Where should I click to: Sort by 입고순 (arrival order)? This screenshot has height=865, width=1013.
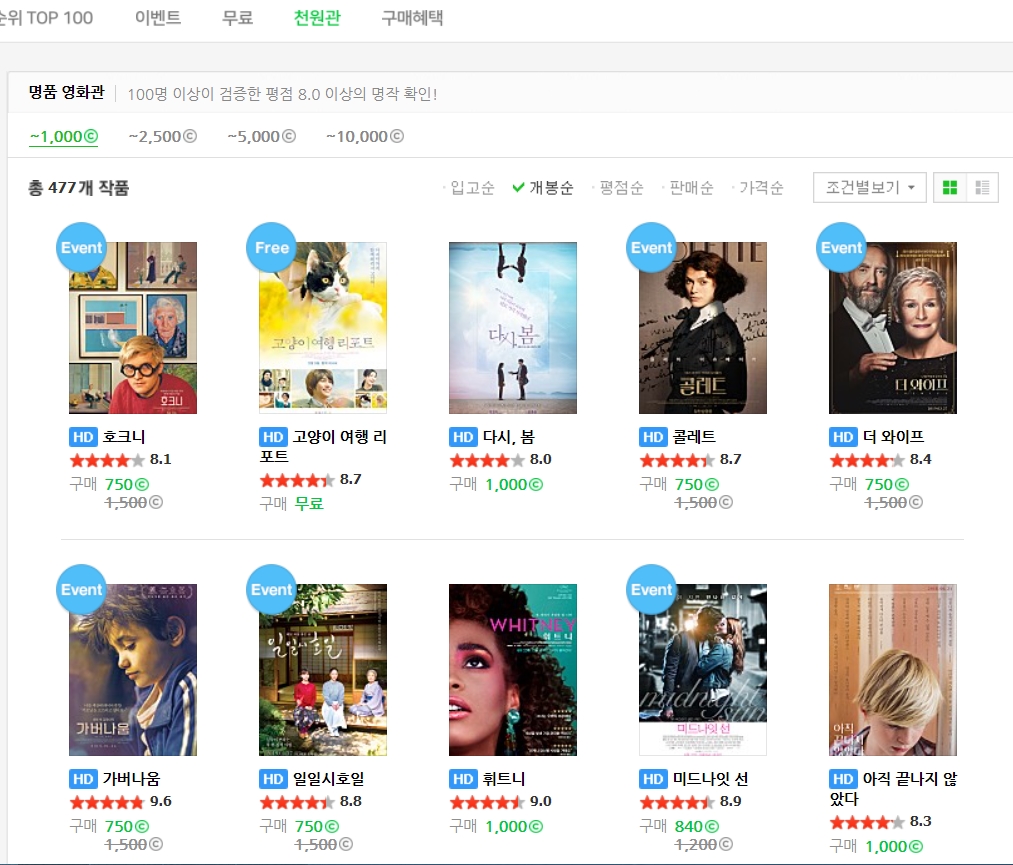coord(472,188)
